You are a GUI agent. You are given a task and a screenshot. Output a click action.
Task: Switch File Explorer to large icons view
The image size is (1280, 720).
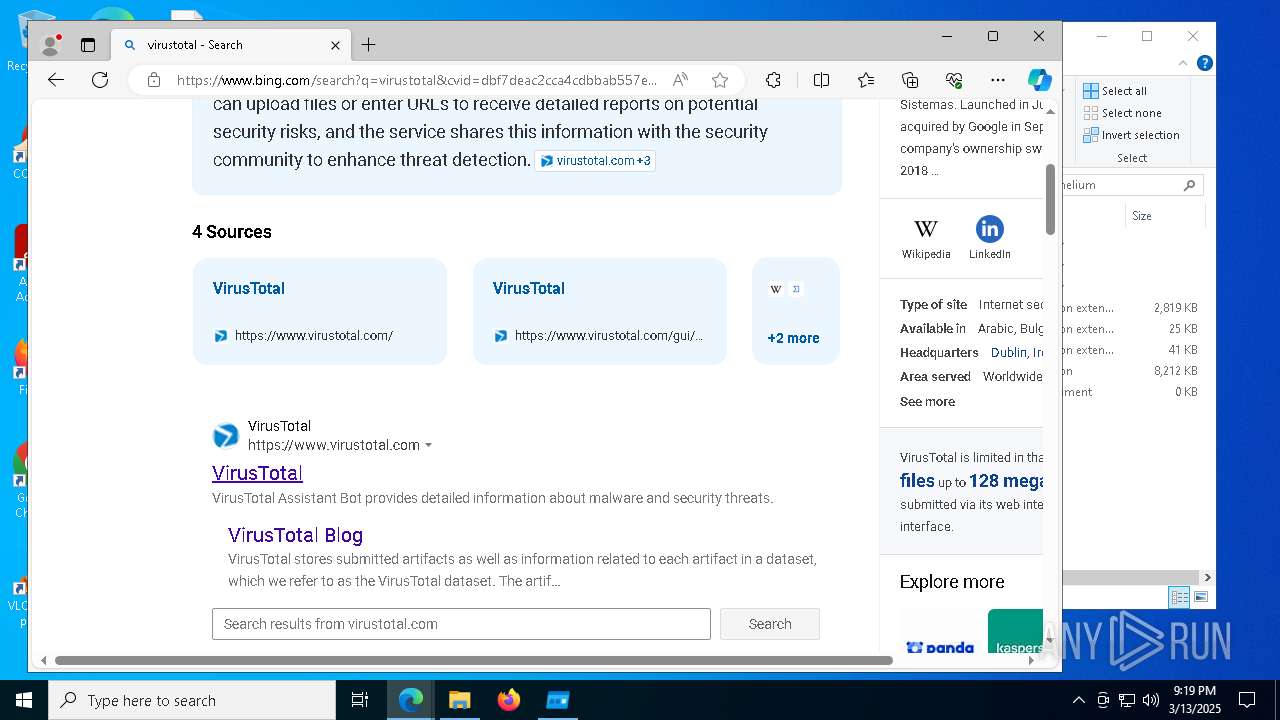coord(1201,597)
